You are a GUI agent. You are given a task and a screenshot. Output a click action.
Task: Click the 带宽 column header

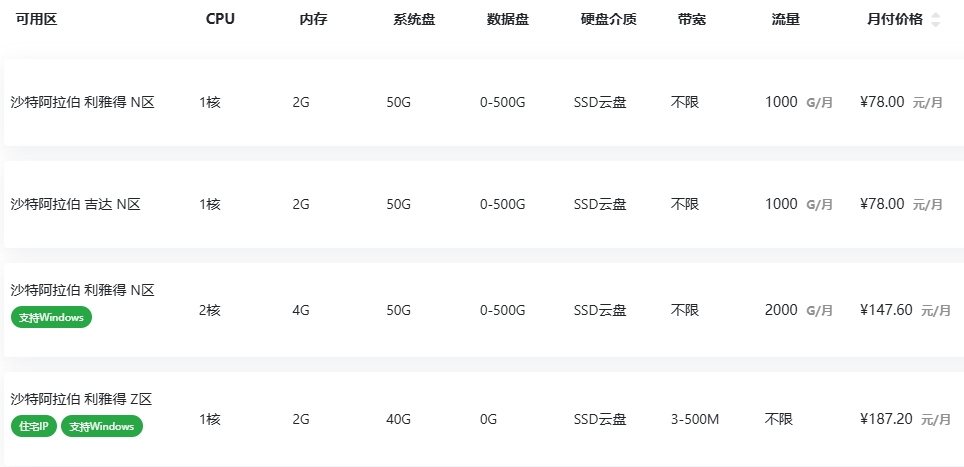pos(691,19)
